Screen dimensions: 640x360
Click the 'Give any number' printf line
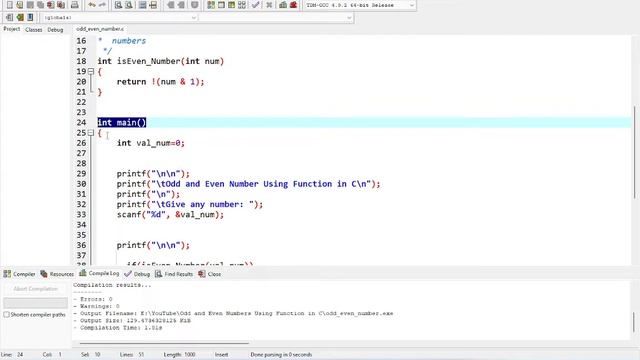click(x=190, y=204)
